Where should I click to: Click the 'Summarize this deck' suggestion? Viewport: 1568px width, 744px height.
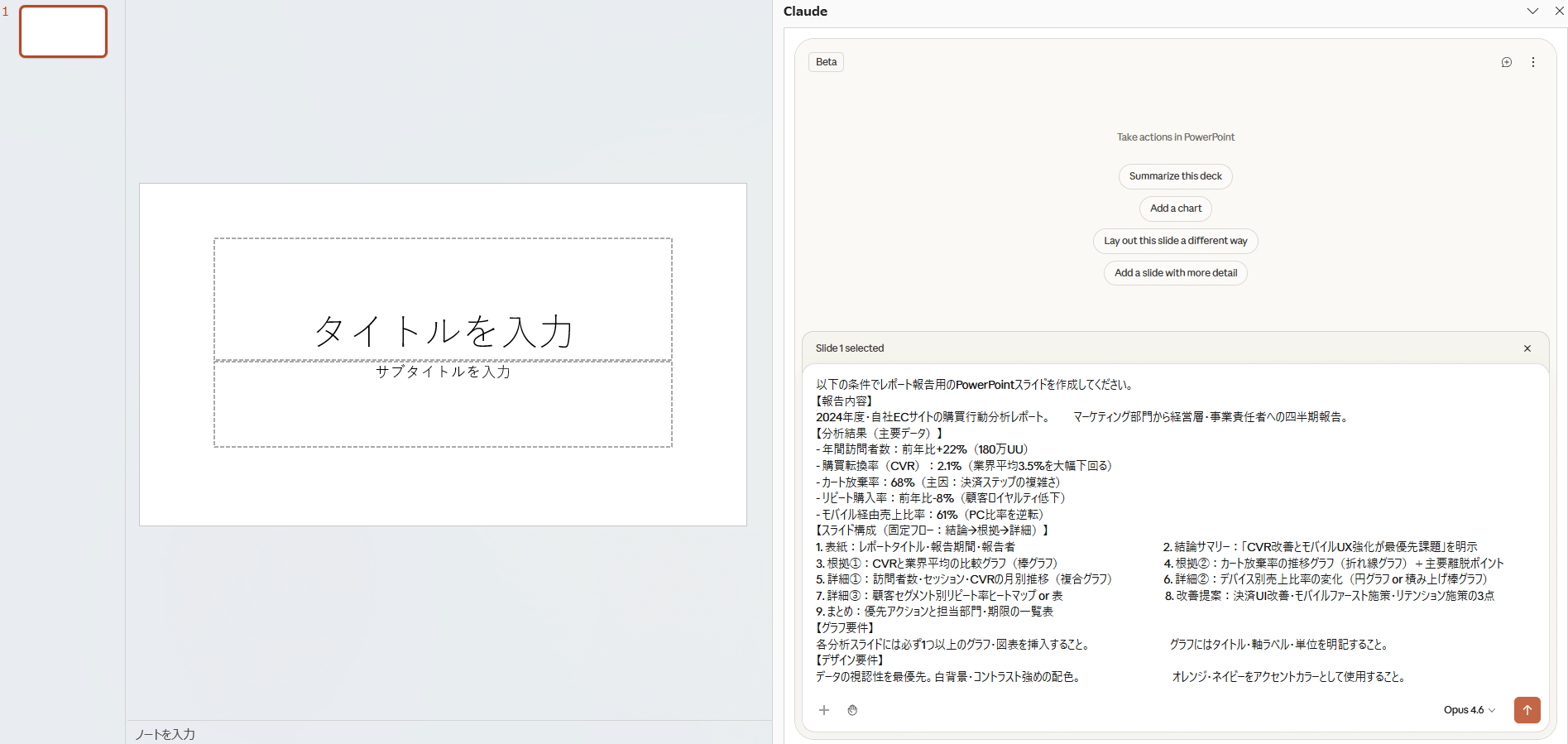(1175, 176)
